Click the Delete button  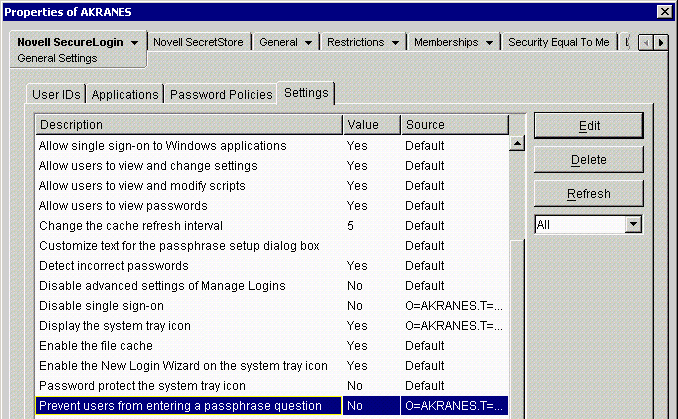pos(588,160)
